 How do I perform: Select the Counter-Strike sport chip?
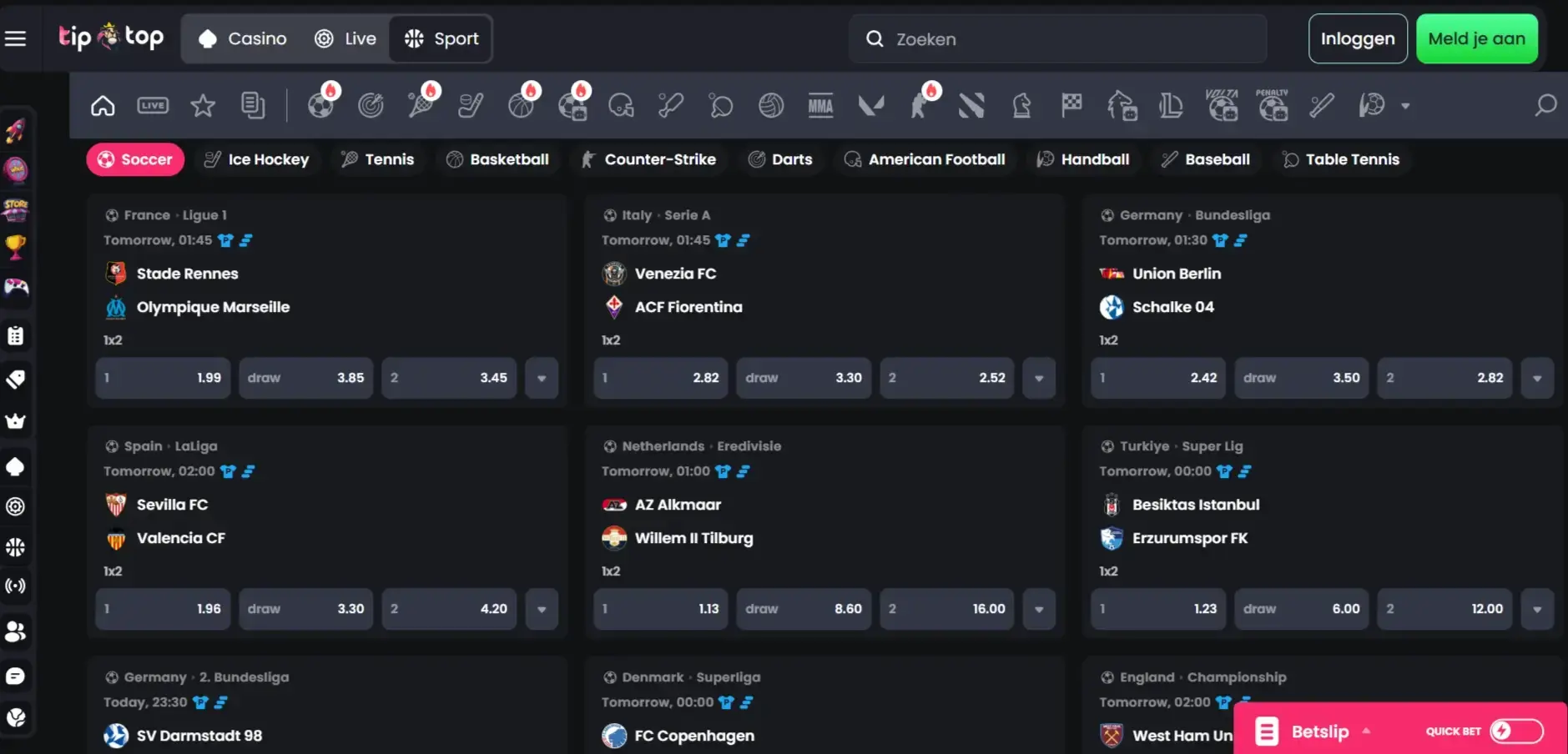coord(648,159)
